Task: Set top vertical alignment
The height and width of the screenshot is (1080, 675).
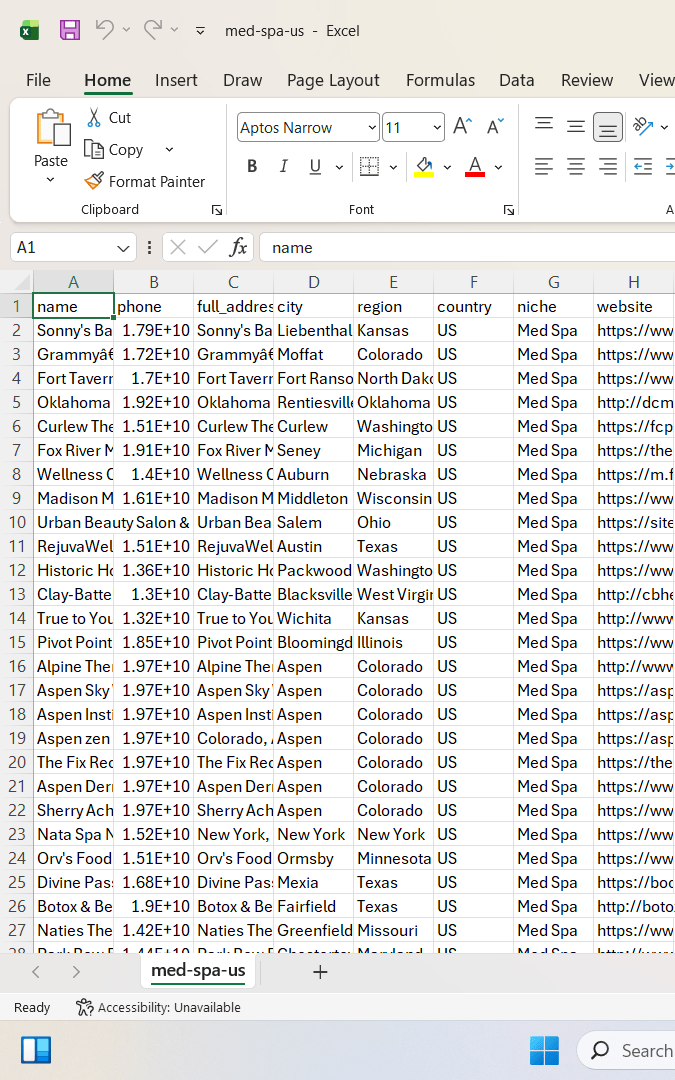Action: coord(544,127)
